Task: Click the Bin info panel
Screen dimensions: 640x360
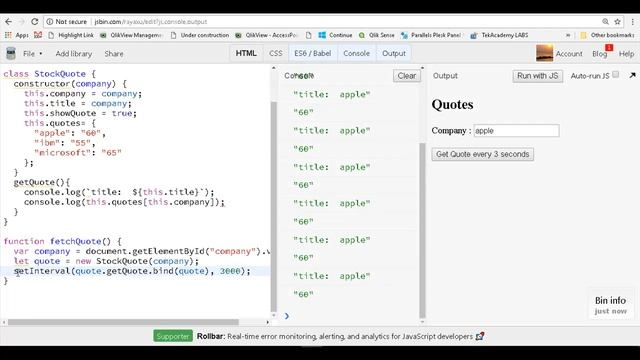Action: [x=610, y=305]
